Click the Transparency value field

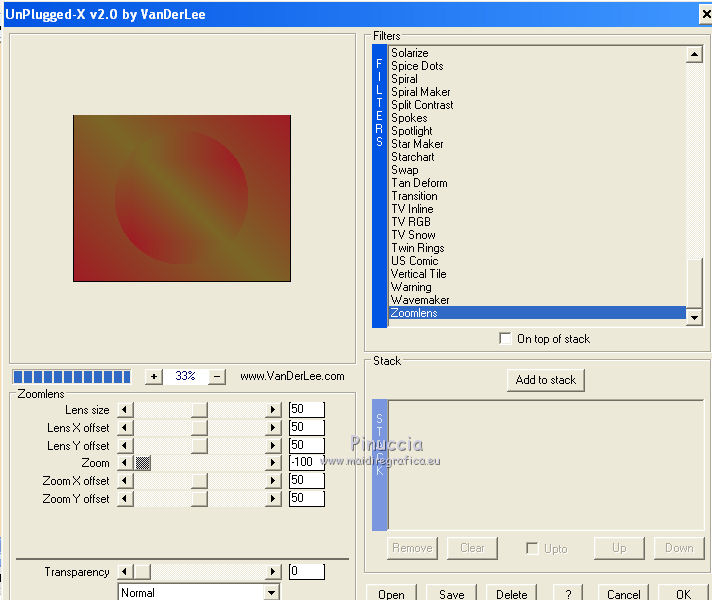click(307, 571)
